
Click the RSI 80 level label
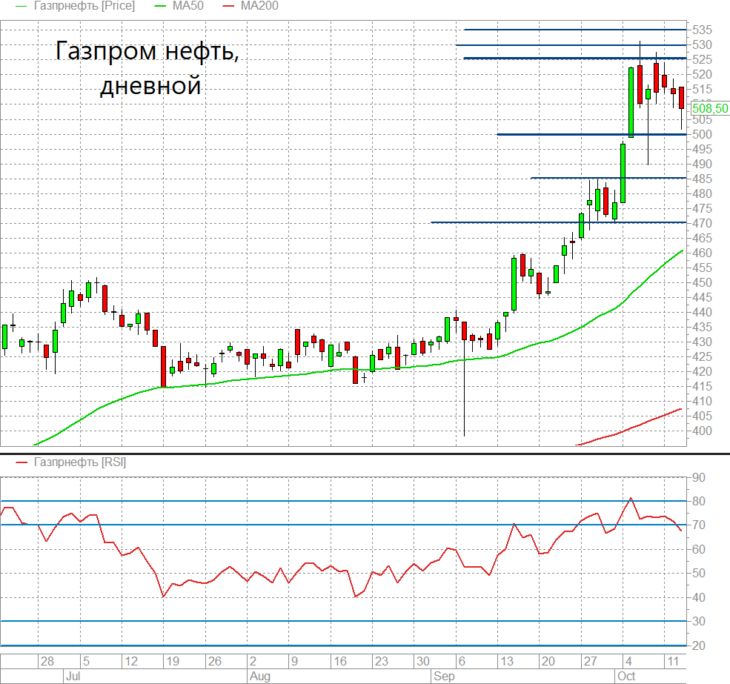coord(699,501)
